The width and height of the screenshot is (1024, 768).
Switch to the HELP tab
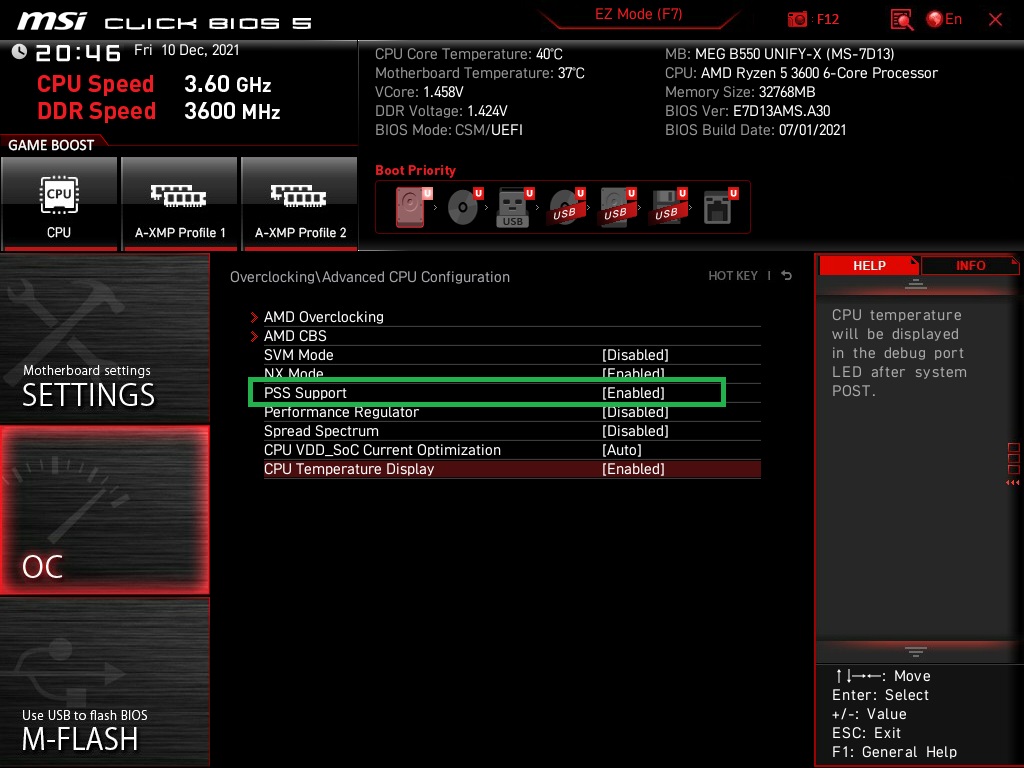869,265
